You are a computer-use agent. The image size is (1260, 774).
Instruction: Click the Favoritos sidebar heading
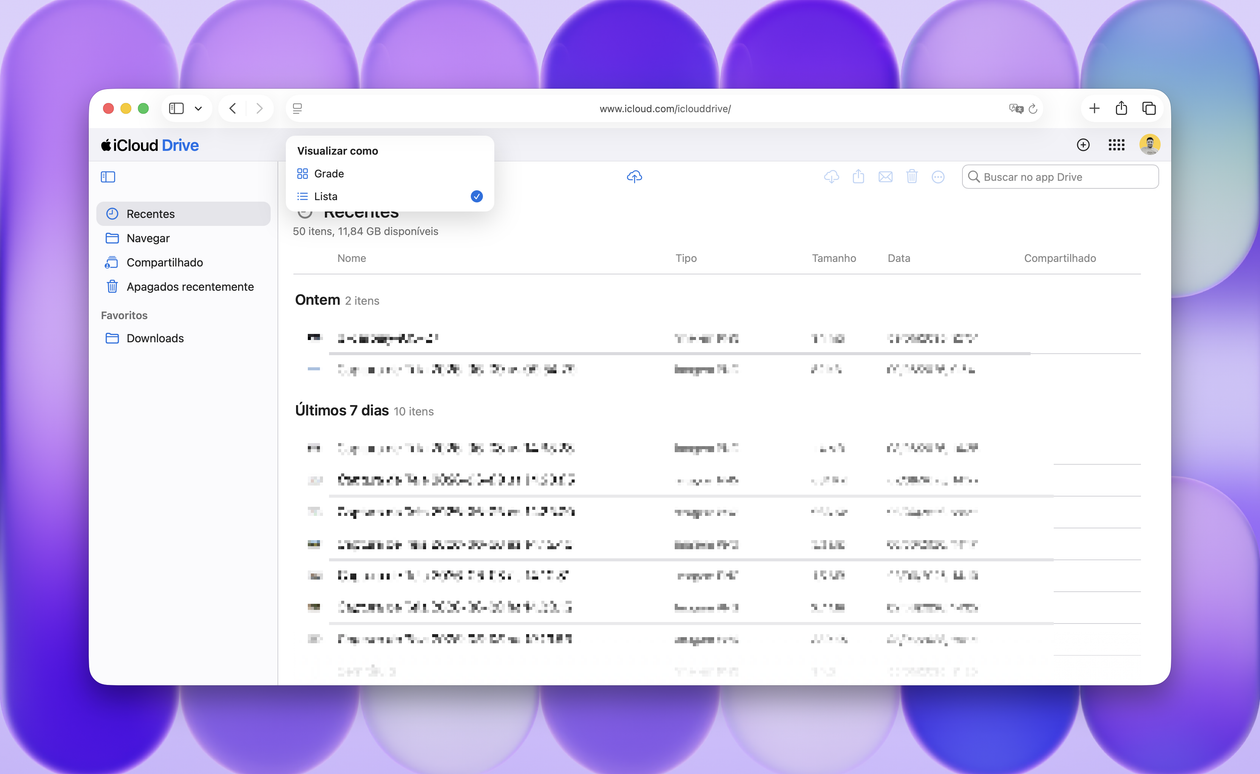tap(124, 315)
